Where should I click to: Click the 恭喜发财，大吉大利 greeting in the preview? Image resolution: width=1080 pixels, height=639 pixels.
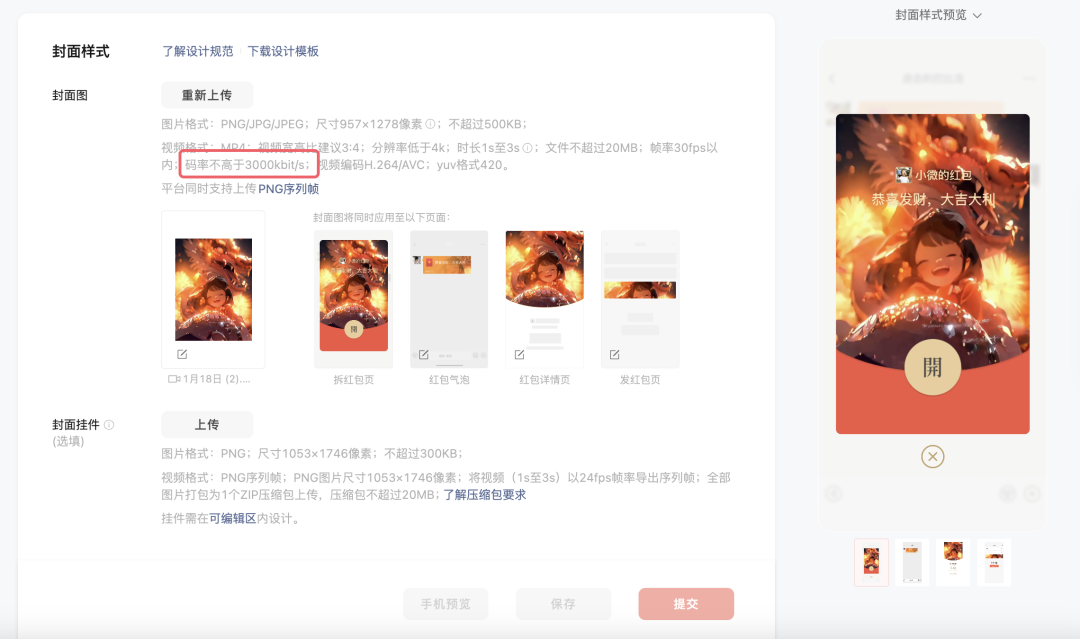[933, 200]
